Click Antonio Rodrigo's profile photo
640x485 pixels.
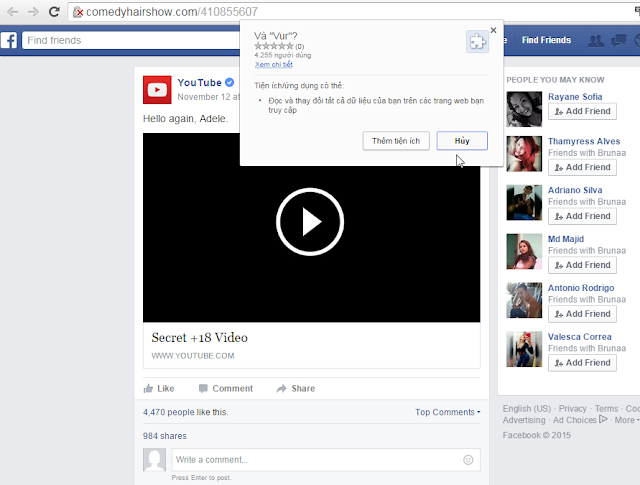coord(524,300)
